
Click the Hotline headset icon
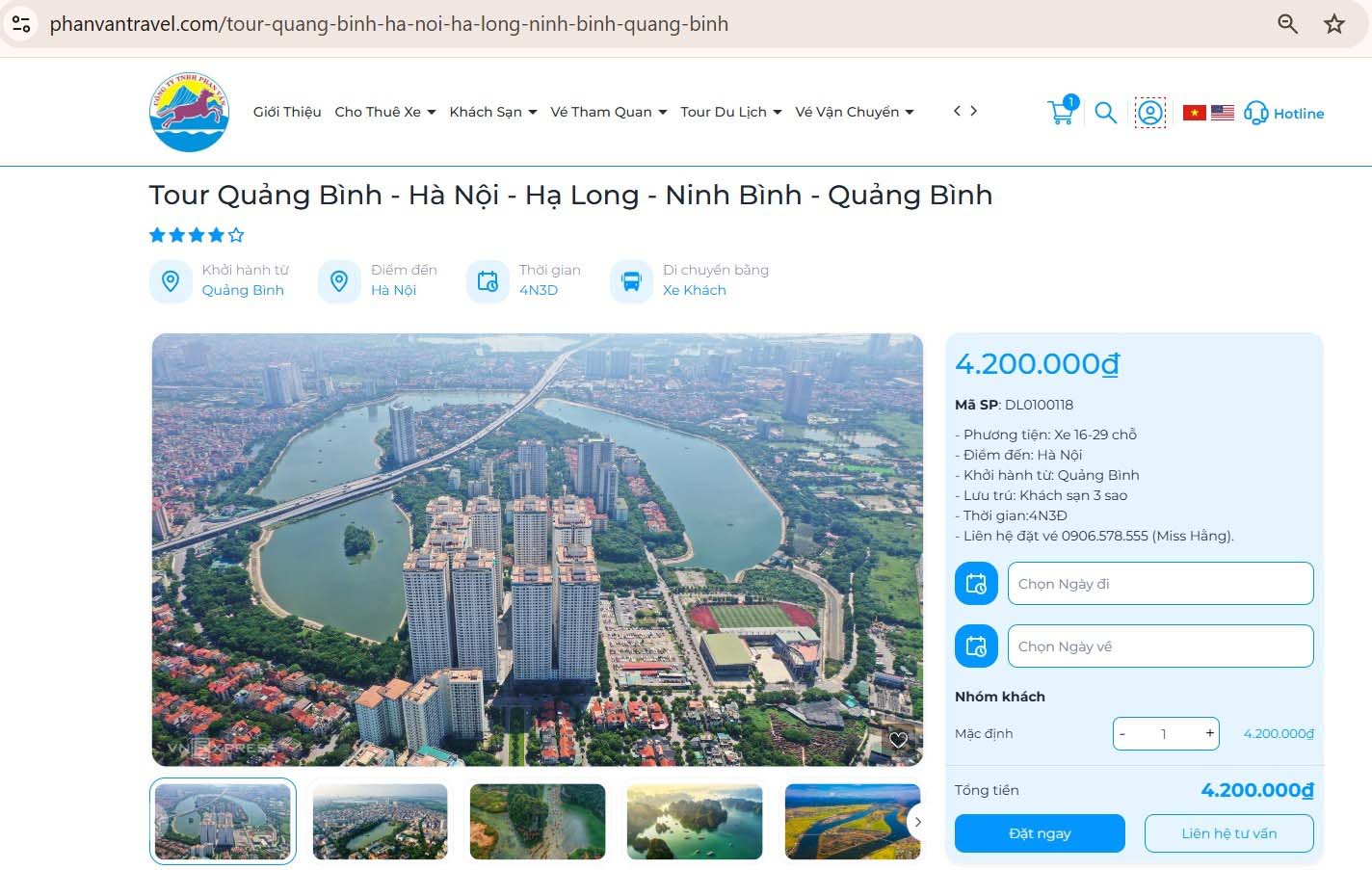tap(1255, 113)
